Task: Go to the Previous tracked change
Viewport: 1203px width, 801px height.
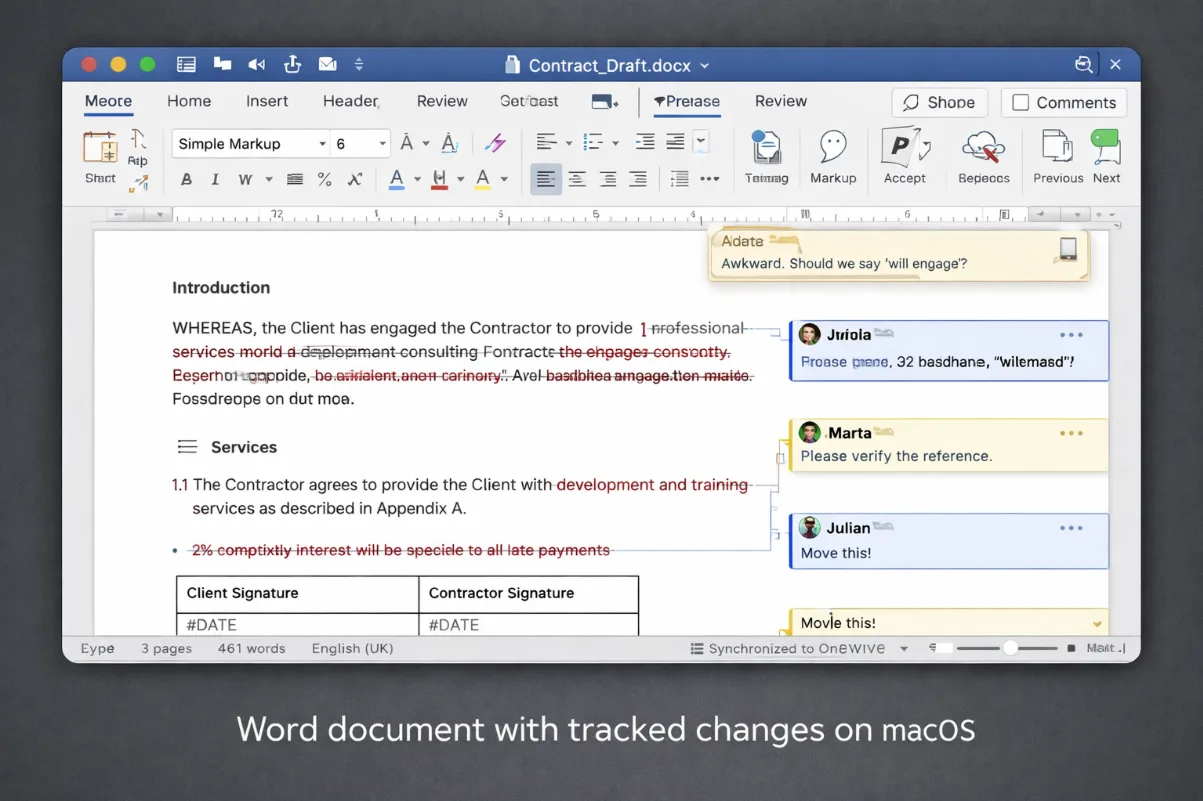Action: tap(1056, 157)
